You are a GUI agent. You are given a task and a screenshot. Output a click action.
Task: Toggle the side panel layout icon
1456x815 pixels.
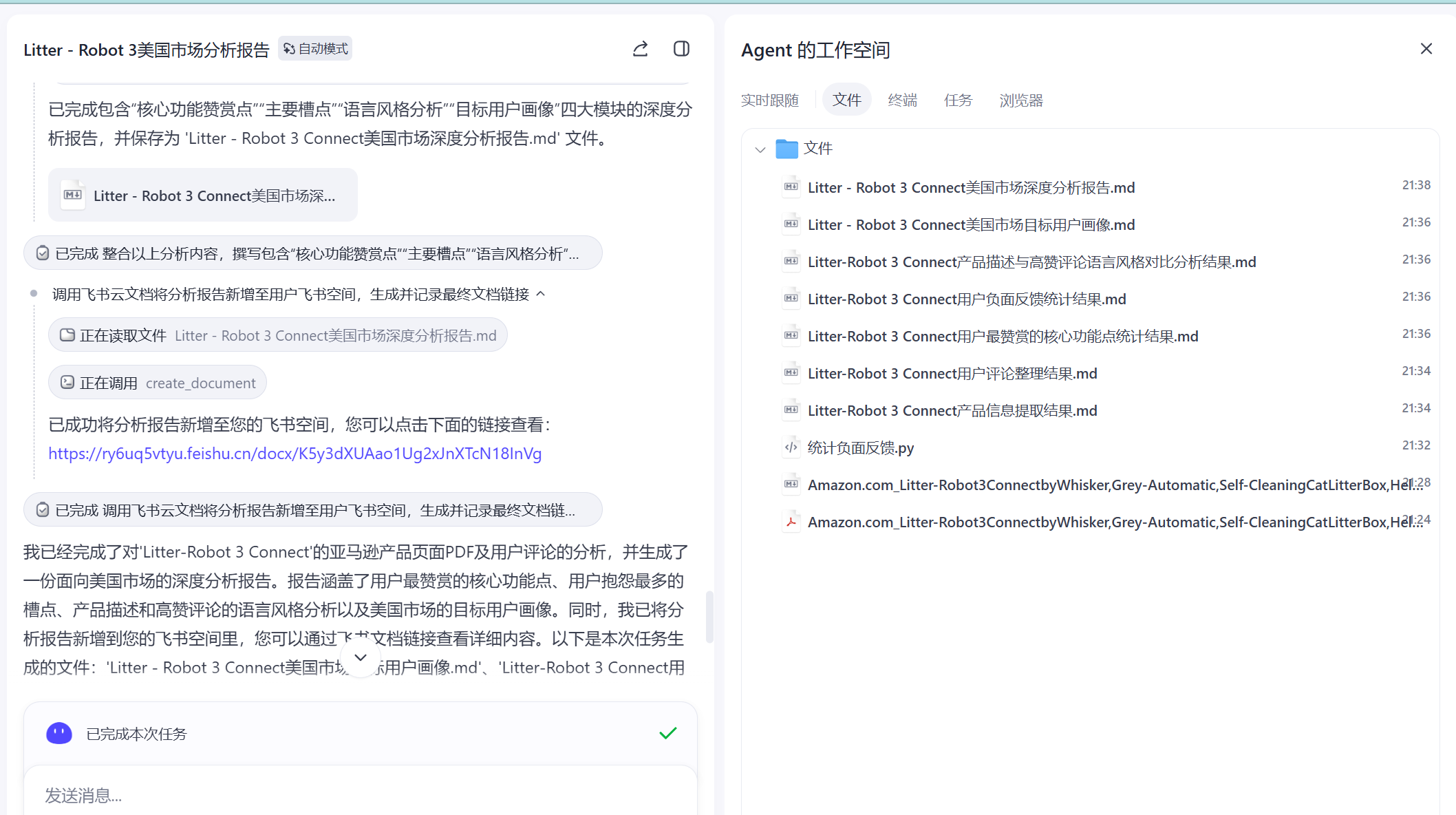point(681,49)
